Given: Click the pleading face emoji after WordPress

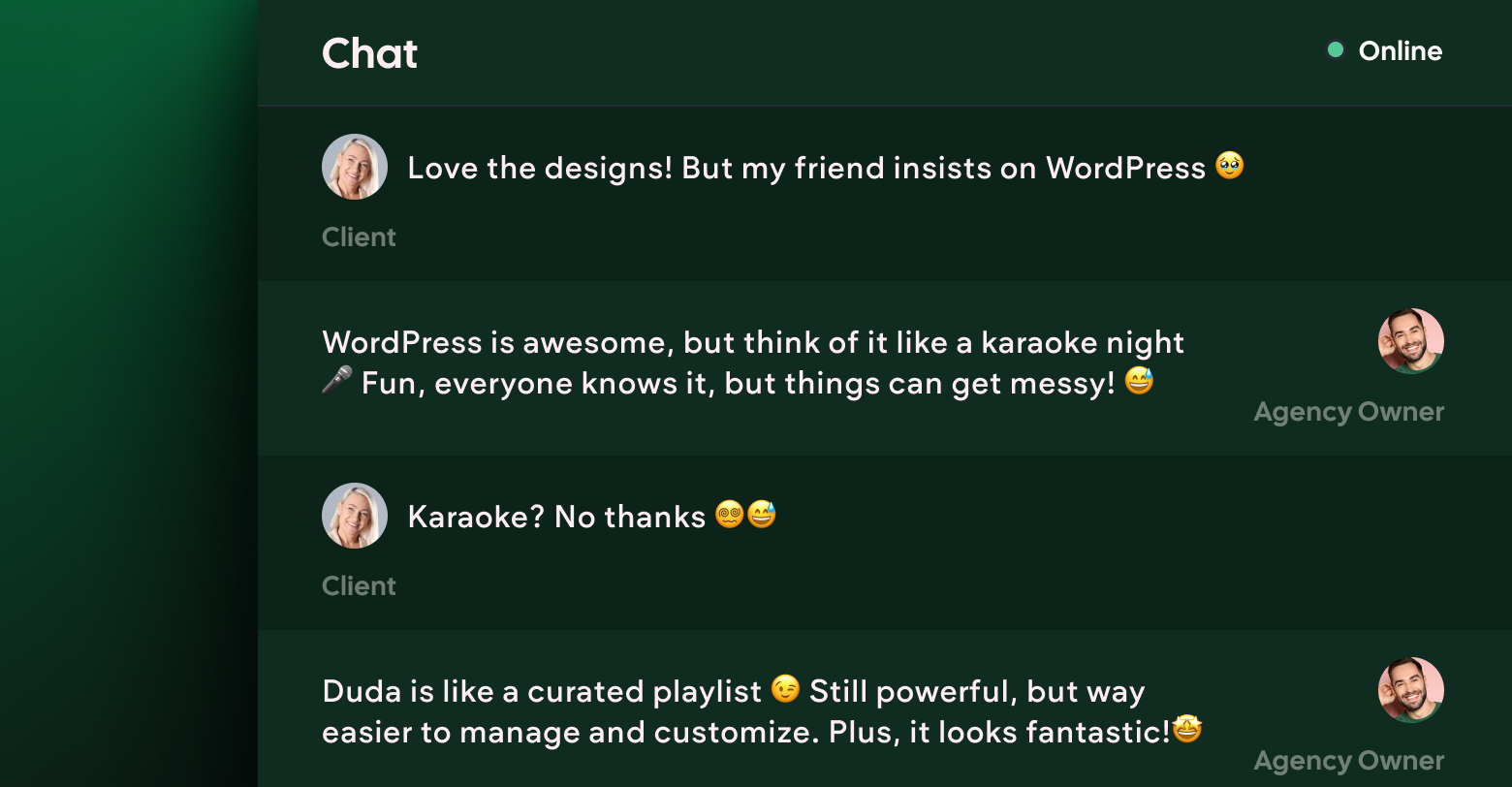Looking at the screenshot, I should [x=1230, y=167].
